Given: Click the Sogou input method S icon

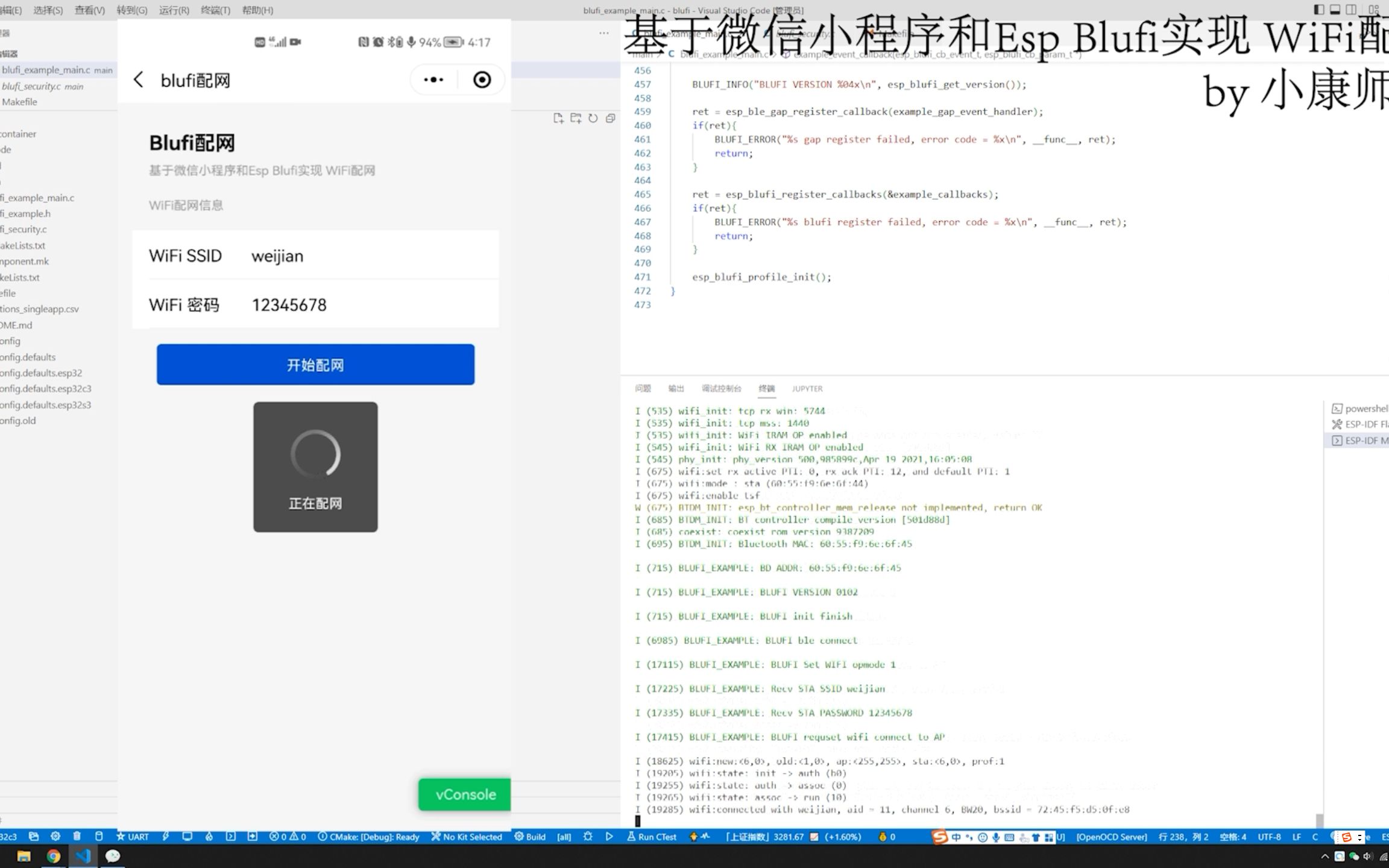Looking at the screenshot, I should 939,837.
